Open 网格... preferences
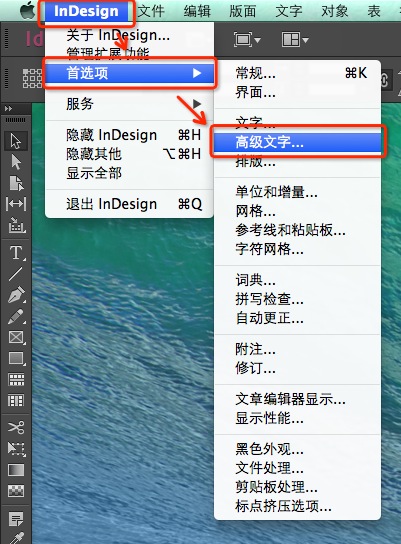The height and width of the screenshot is (544, 401). pyautogui.click(x=298, y=211)
